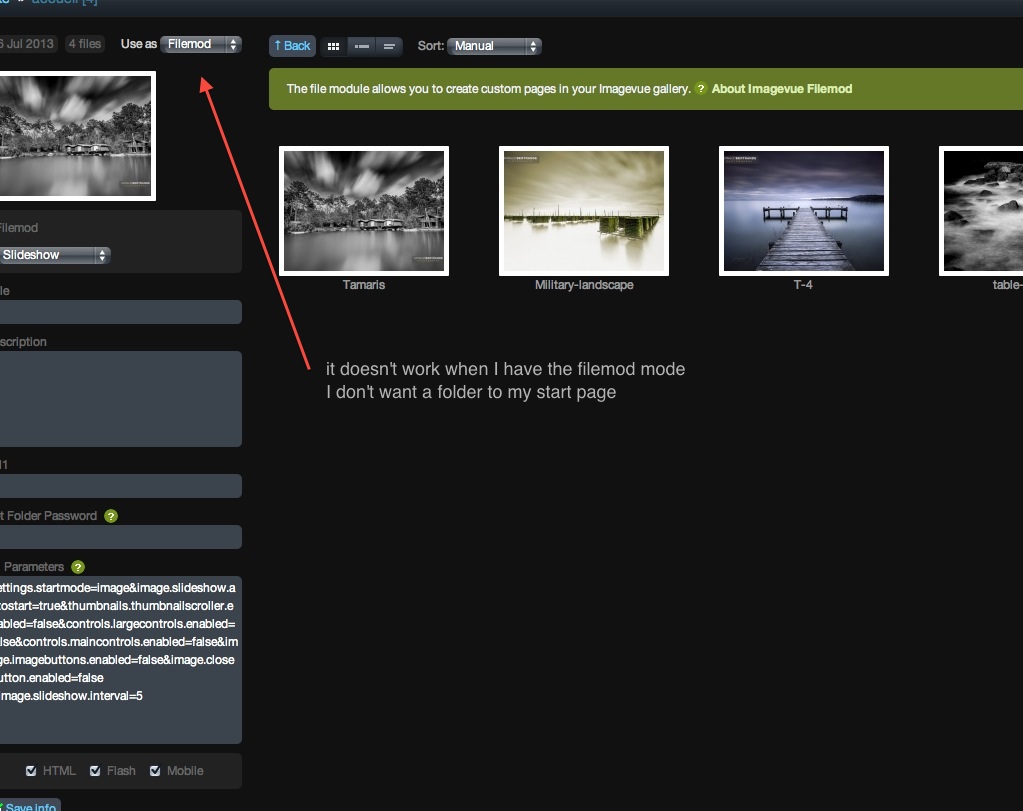Click the folder preview image on left
The width and height of the screenshot is (1023, 811).
[x=76, y=136]
